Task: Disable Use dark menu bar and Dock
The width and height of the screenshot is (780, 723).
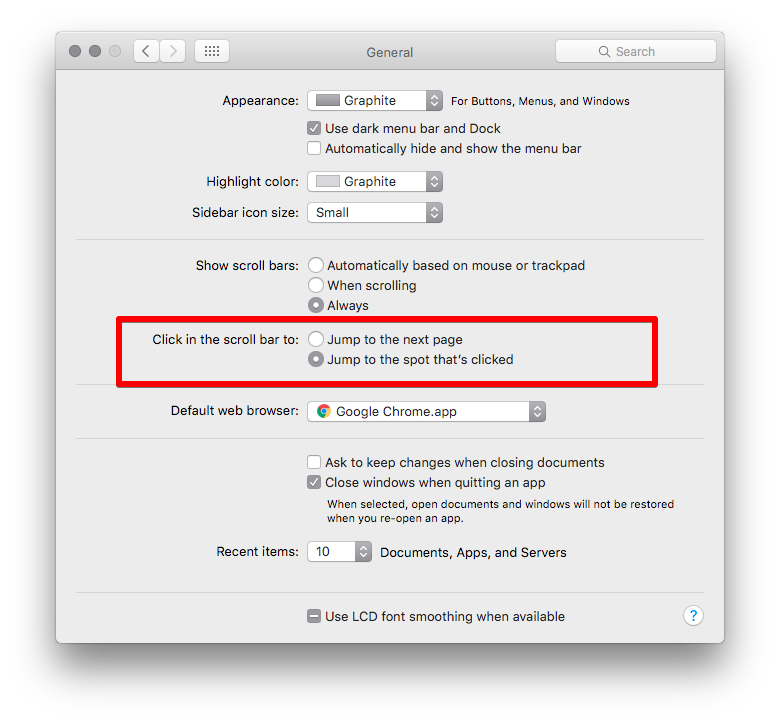Action: tap(314, 128)
